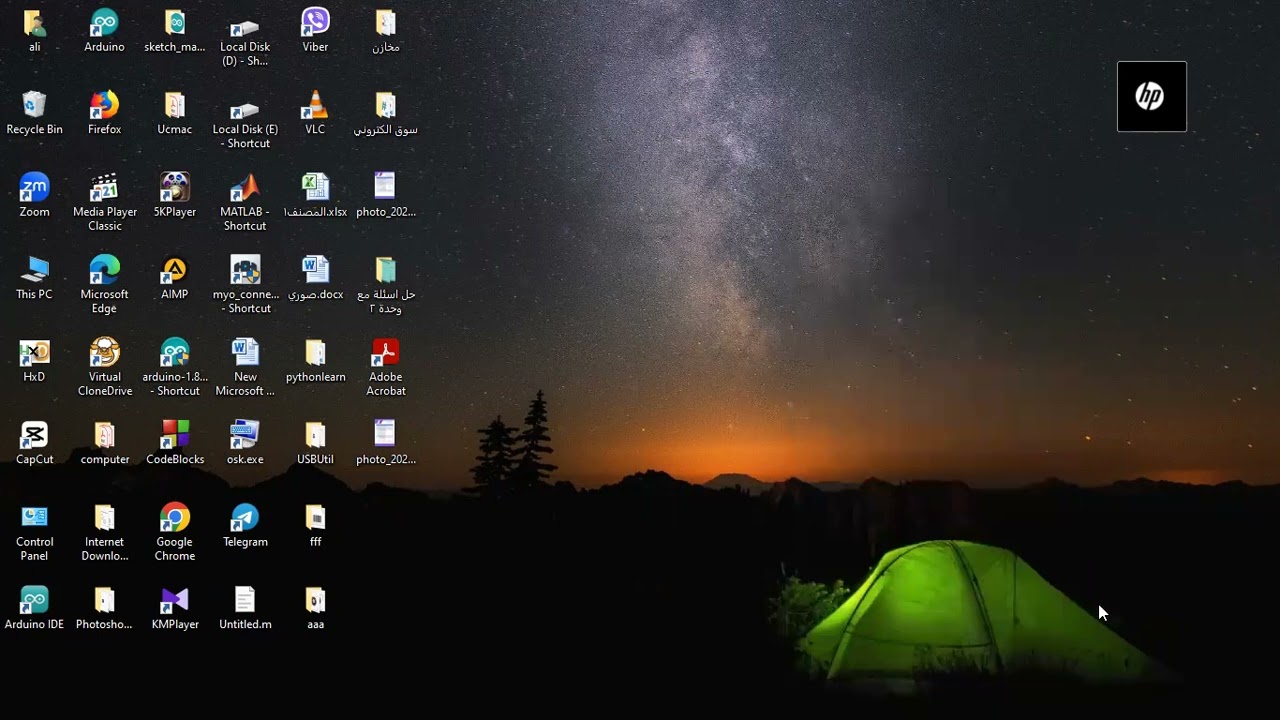
Task: Select the myo_conne... shortcut icon
Action: pyautogui.click(x=245, y=269)
